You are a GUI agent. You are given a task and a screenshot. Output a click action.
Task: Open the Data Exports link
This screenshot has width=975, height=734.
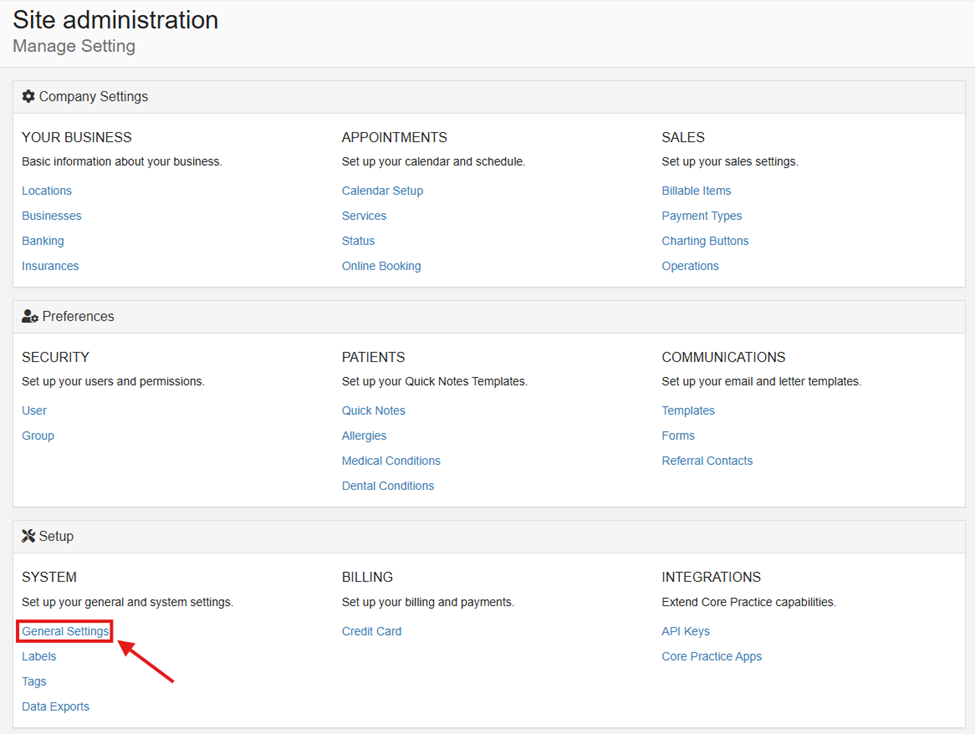56,707
